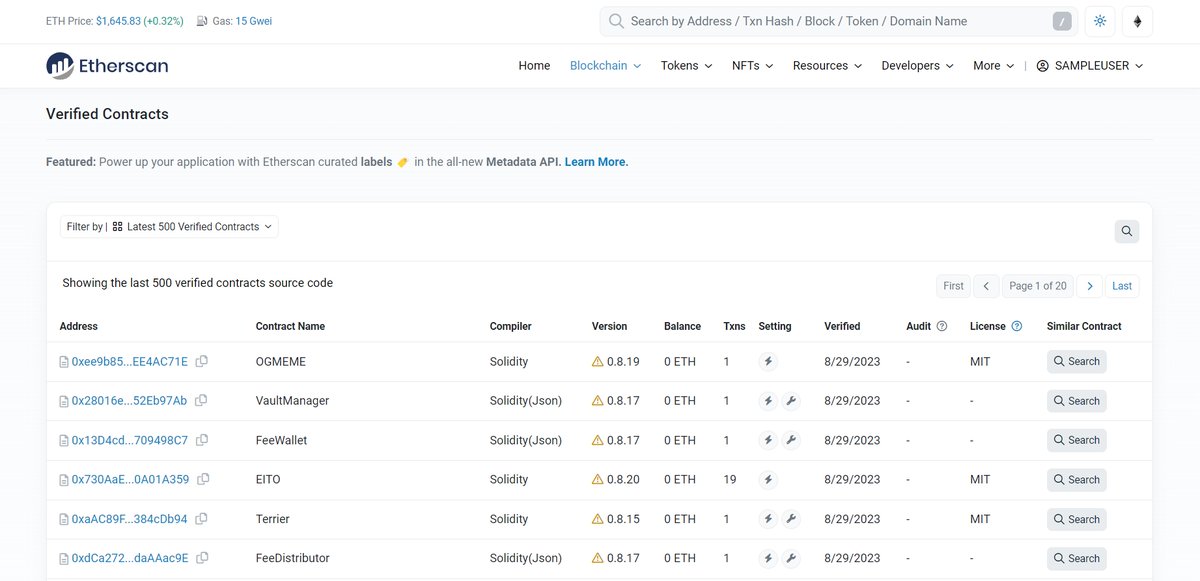
Task: Copy the Terrier contract address
Action: 200,519
